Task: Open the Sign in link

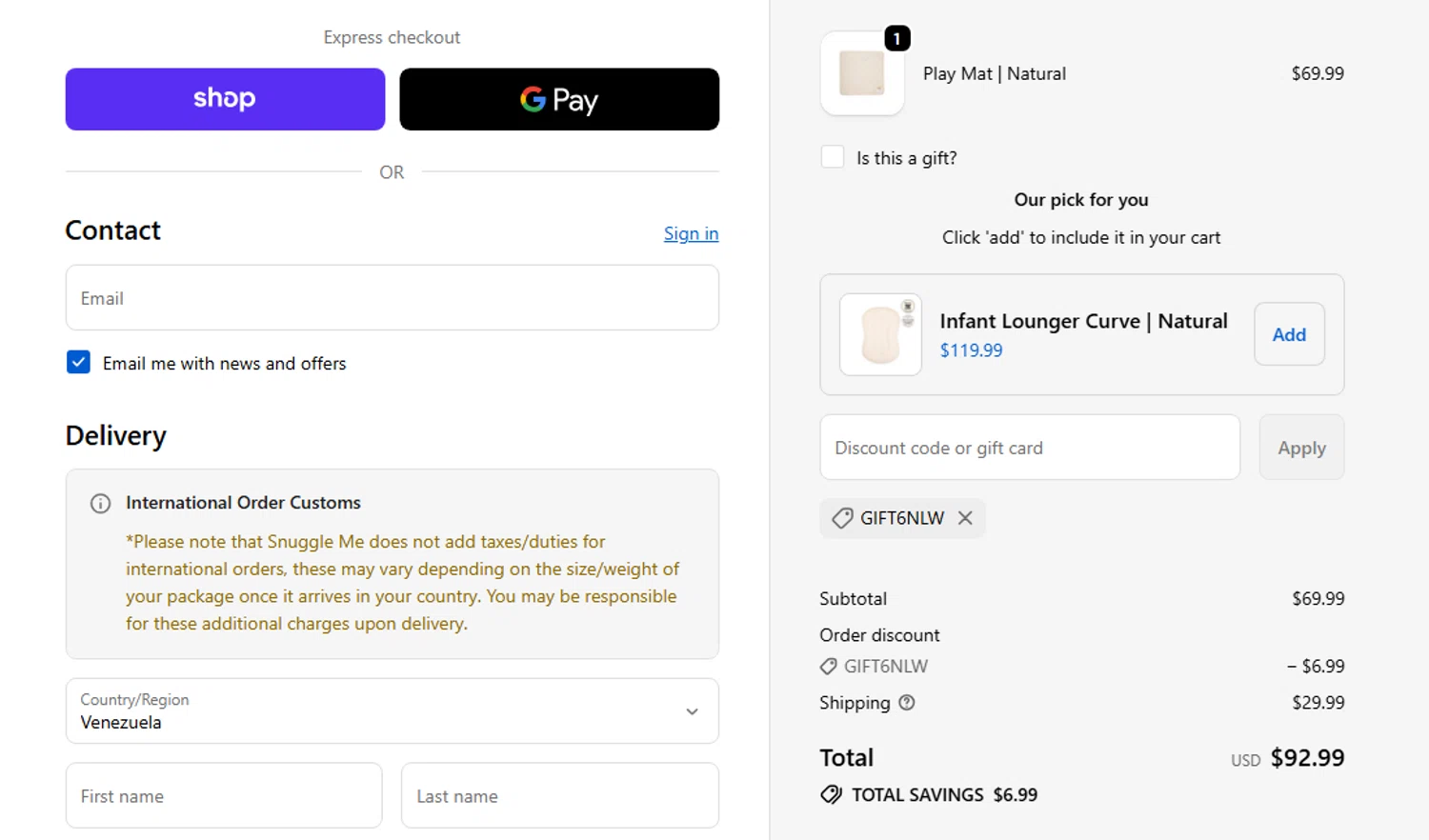Action: (x=691, y=233)
